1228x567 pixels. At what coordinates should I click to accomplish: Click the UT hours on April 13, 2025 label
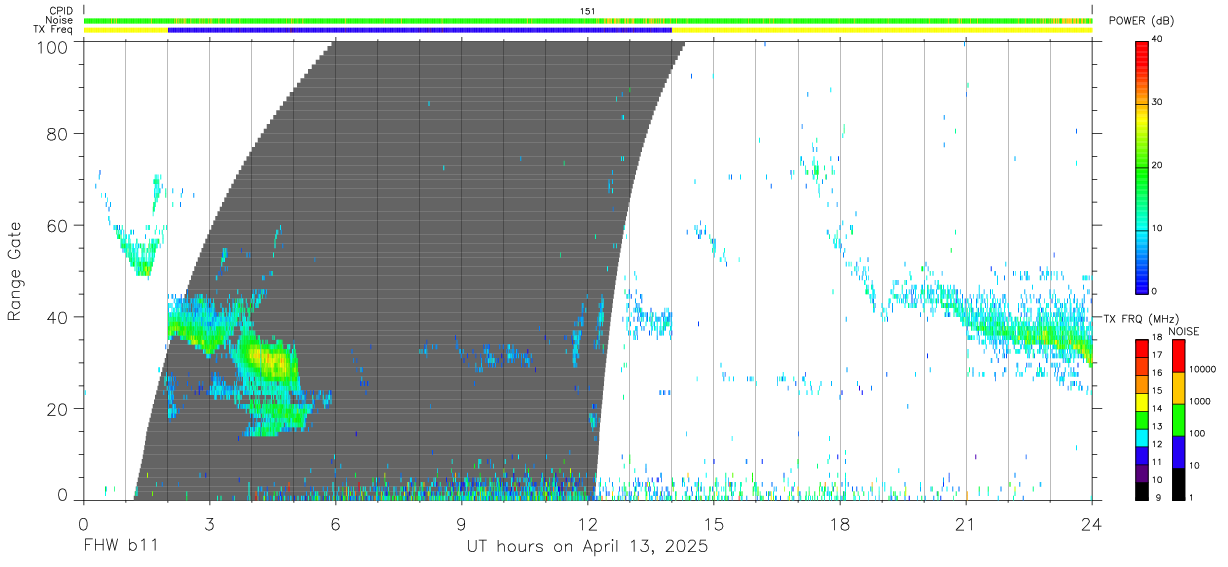click(588, 547)
